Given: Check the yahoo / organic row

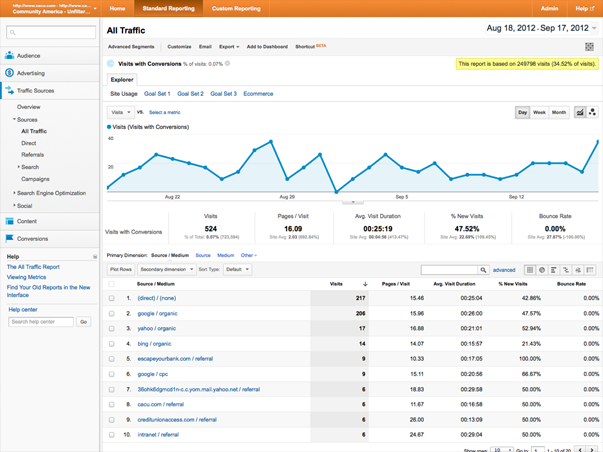Looking at the screenshot, I should 112,329.
